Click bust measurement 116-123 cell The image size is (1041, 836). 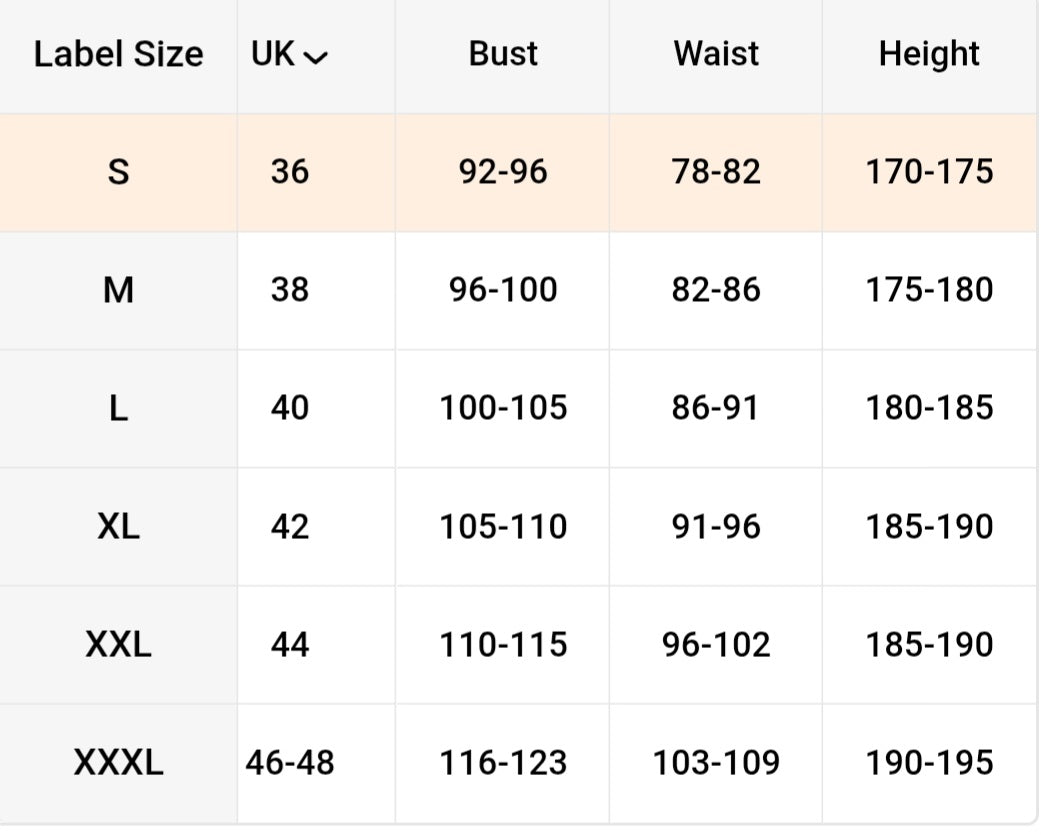(503, 764)
